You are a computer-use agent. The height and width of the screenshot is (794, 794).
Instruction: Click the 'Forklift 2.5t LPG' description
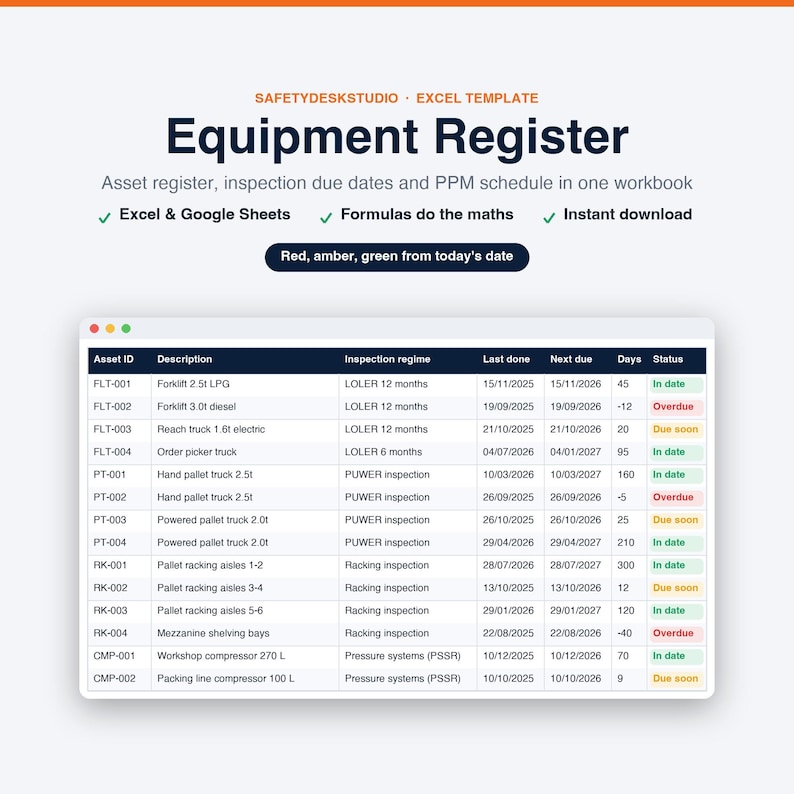click(x=193, y=384)
